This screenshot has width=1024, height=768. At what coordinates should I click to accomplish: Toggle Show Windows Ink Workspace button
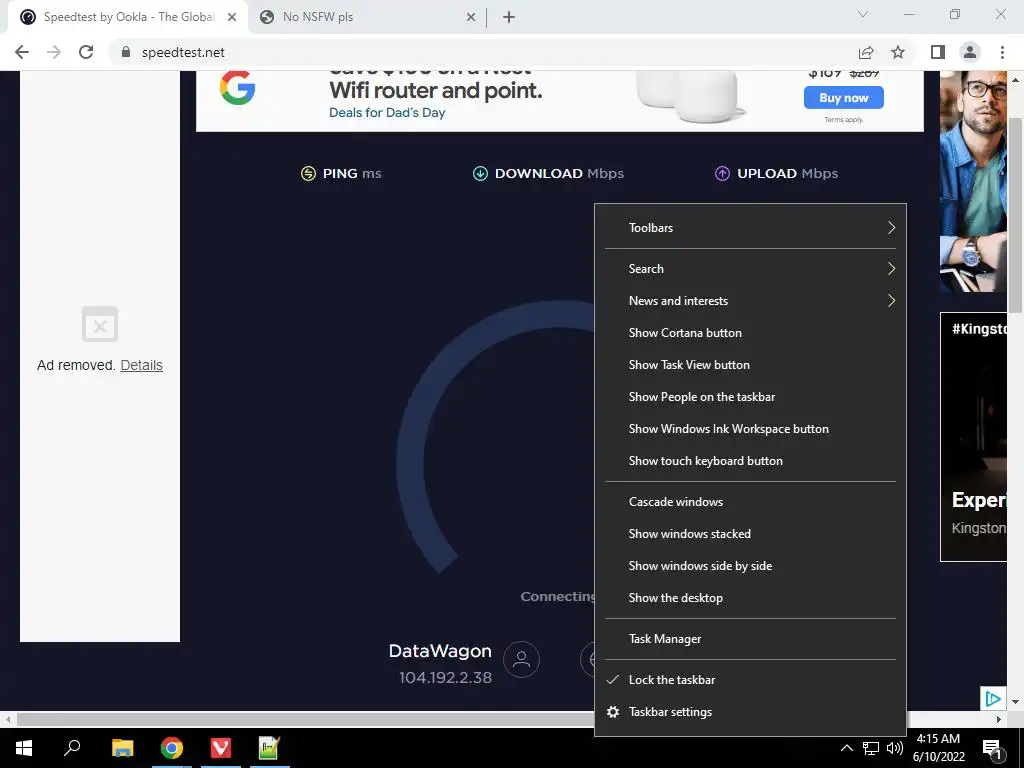point(750,429)
